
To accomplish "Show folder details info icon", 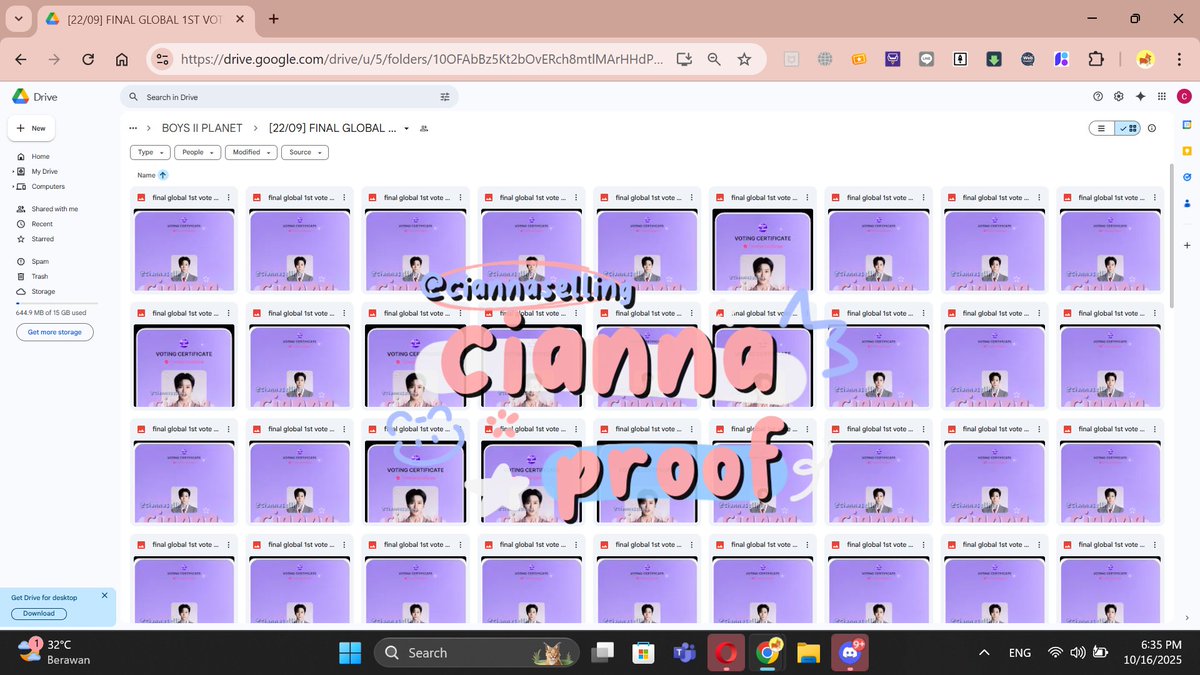I will (x=1152, y=128).
